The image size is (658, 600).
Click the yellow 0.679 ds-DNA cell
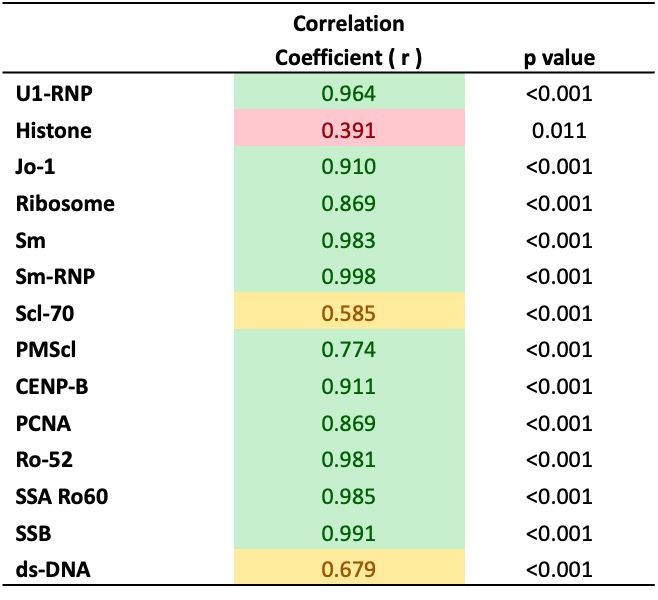pyautogui.click(x=348, y=570)
